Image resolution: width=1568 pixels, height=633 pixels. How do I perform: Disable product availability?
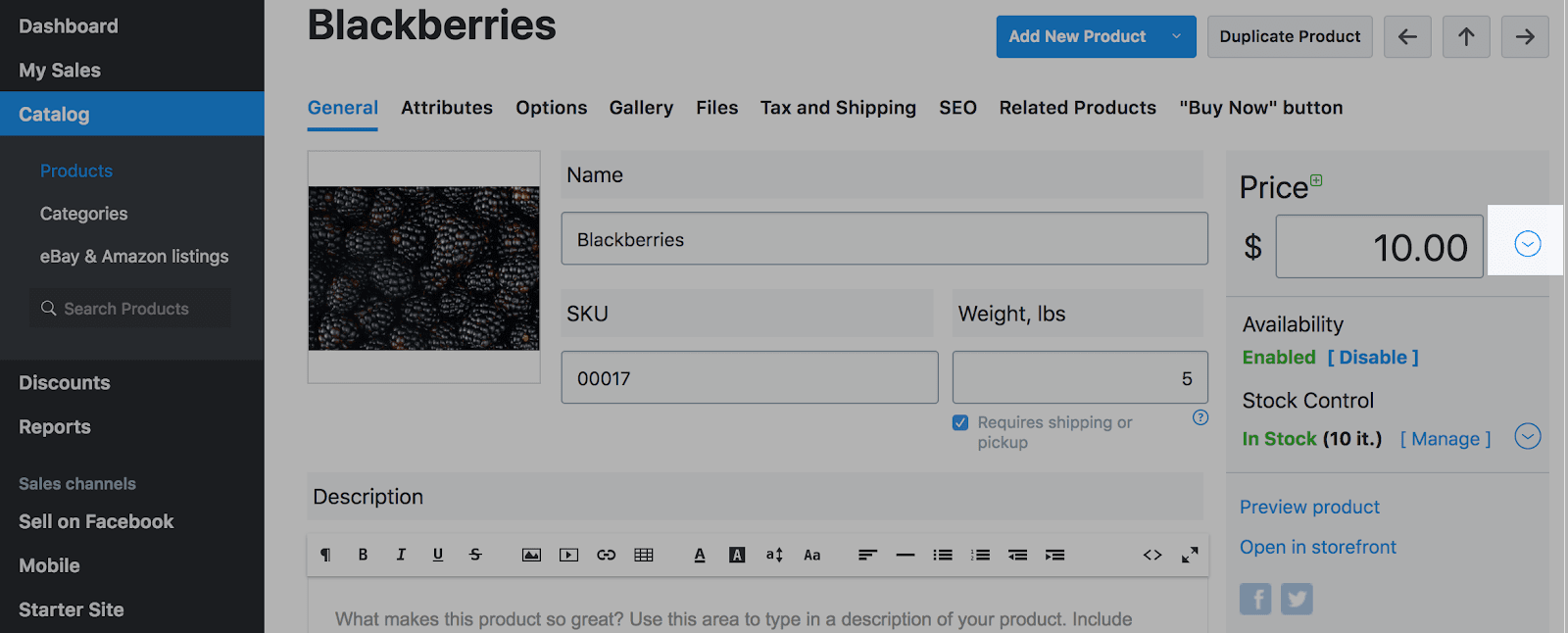[x=1373, y=358]
